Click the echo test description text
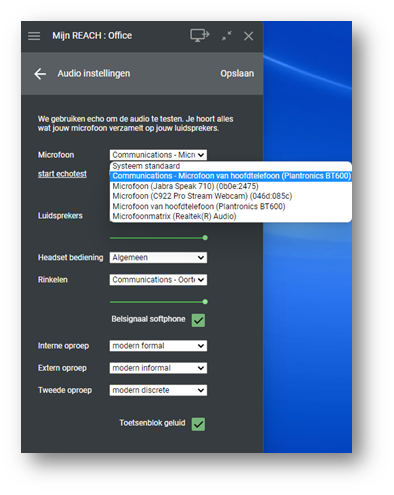This screenshot has width=394, height=495. [135, 124]
